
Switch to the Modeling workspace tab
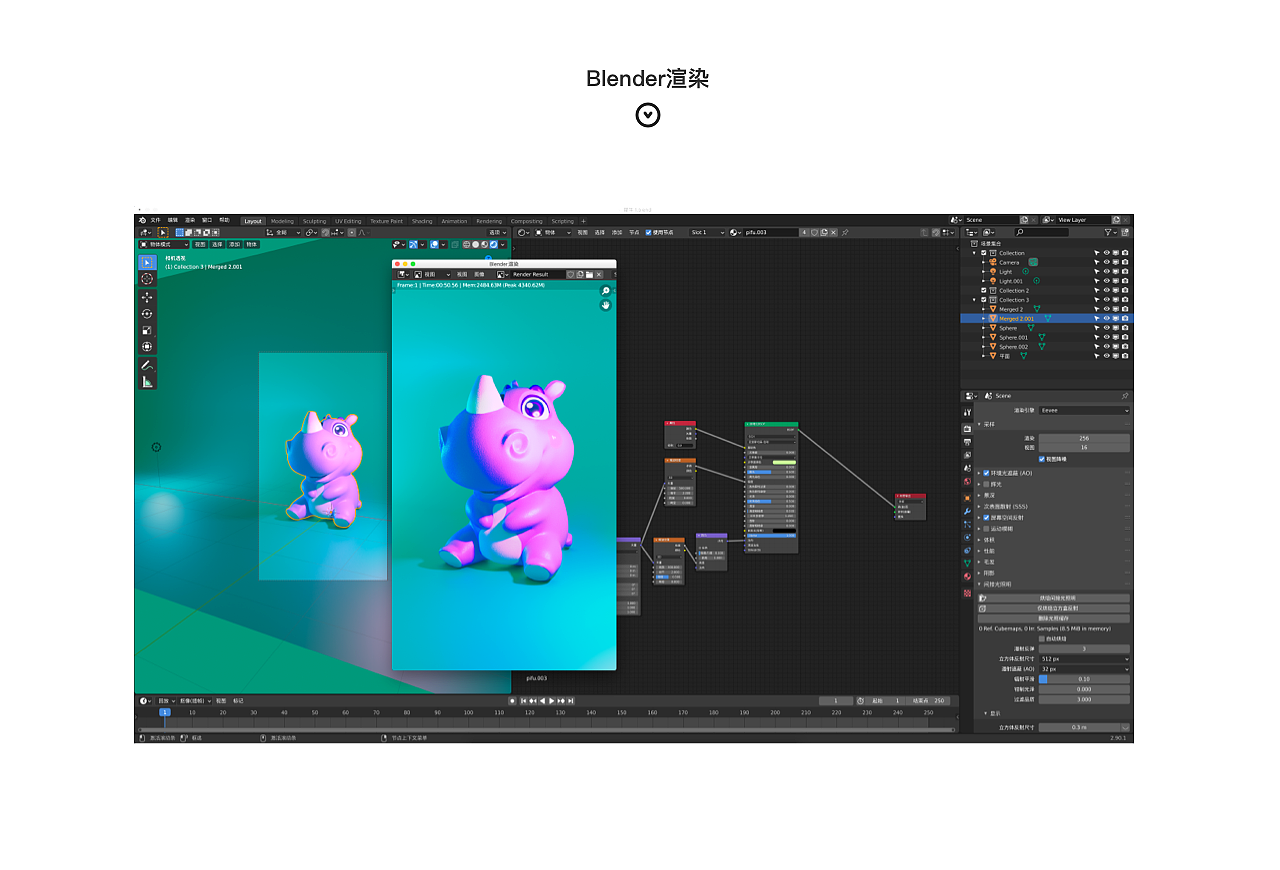point(283,221)
